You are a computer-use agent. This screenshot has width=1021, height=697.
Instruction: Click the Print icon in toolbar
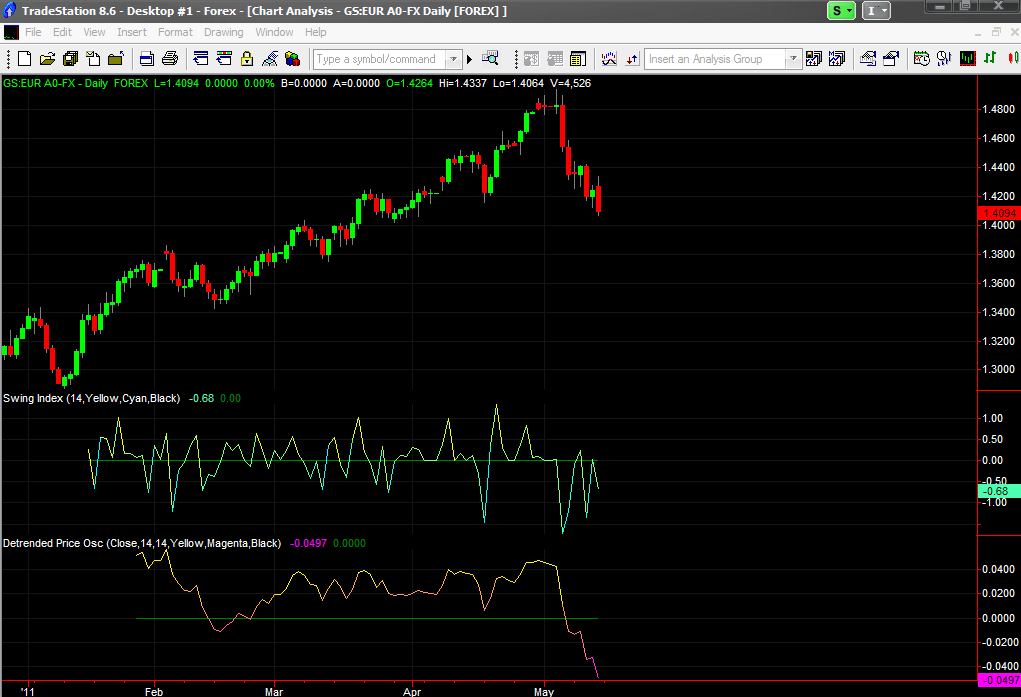click(170, 59)
